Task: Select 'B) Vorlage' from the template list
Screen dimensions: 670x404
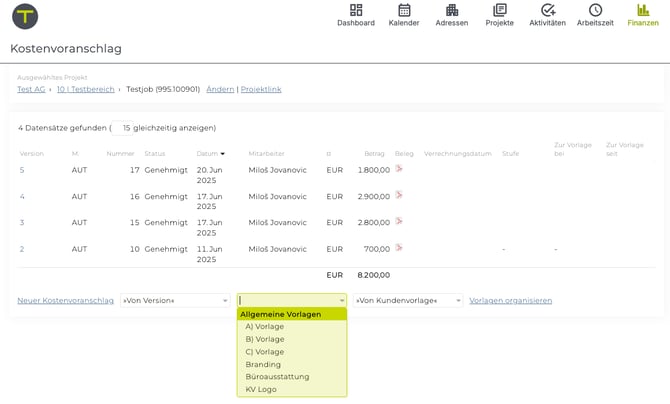Action: [x=265, y=339]
